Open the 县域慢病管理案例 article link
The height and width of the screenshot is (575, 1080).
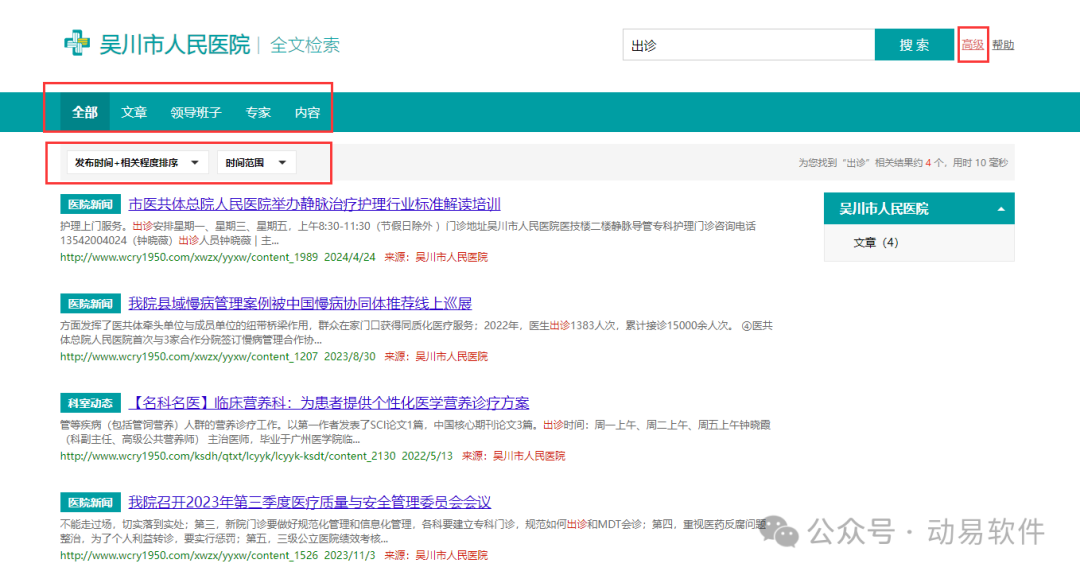[x=299, y=303]
